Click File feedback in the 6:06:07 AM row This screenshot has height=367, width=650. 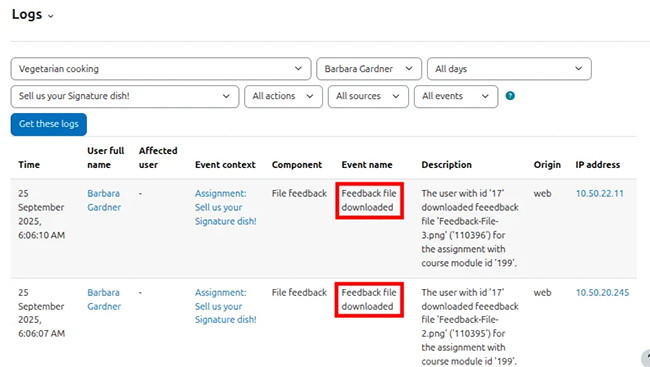[x=299, y=293]
